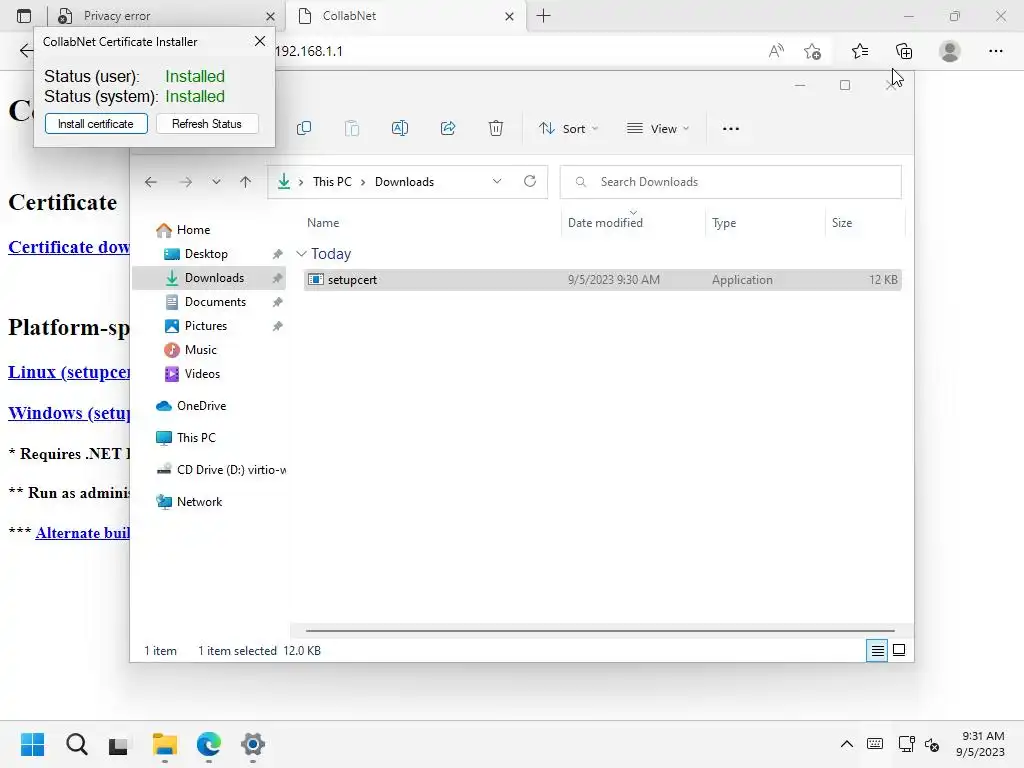Click the horizontal scrollbar in Explorer
Viewport: 1024px width, 768px height.
tap(600, 631)
